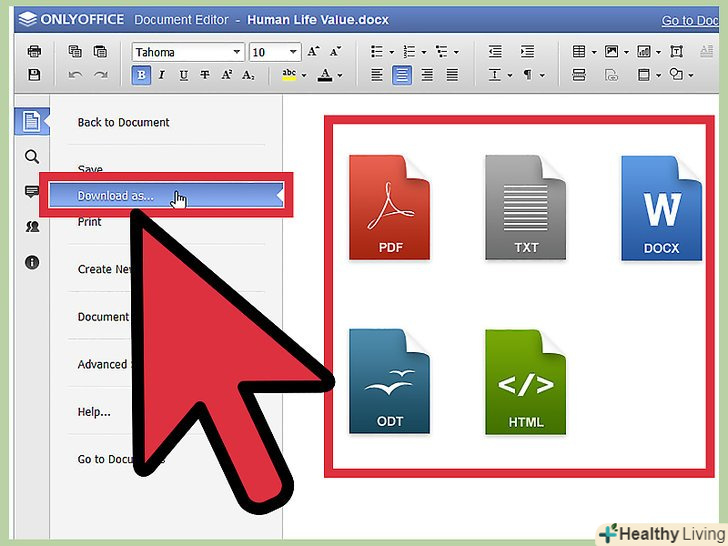Align text center
This screenshot has width=728, height=546.
[402, 75]
